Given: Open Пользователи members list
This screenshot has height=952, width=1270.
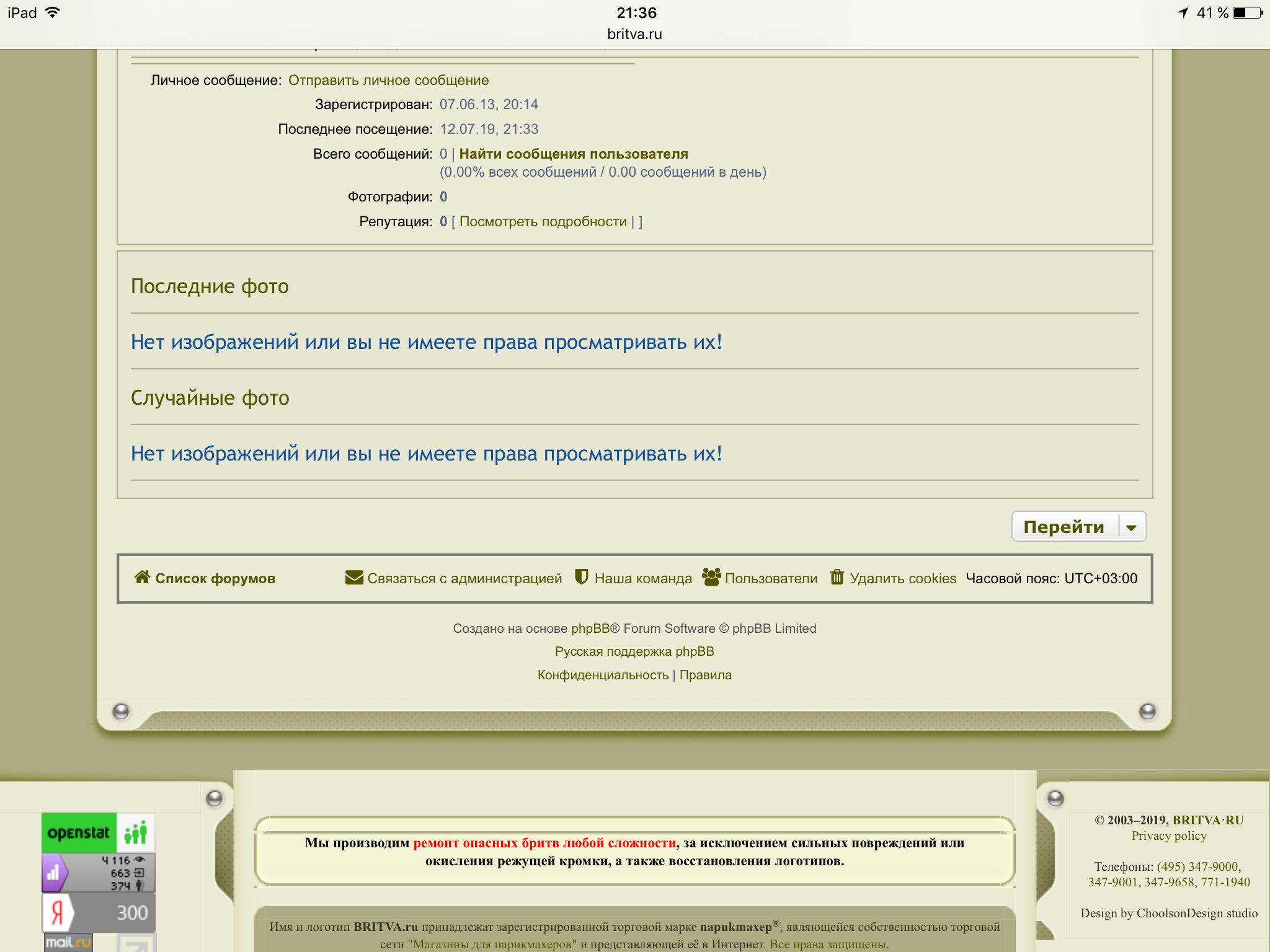Looking at the screenshot, I should click(771, 578).
